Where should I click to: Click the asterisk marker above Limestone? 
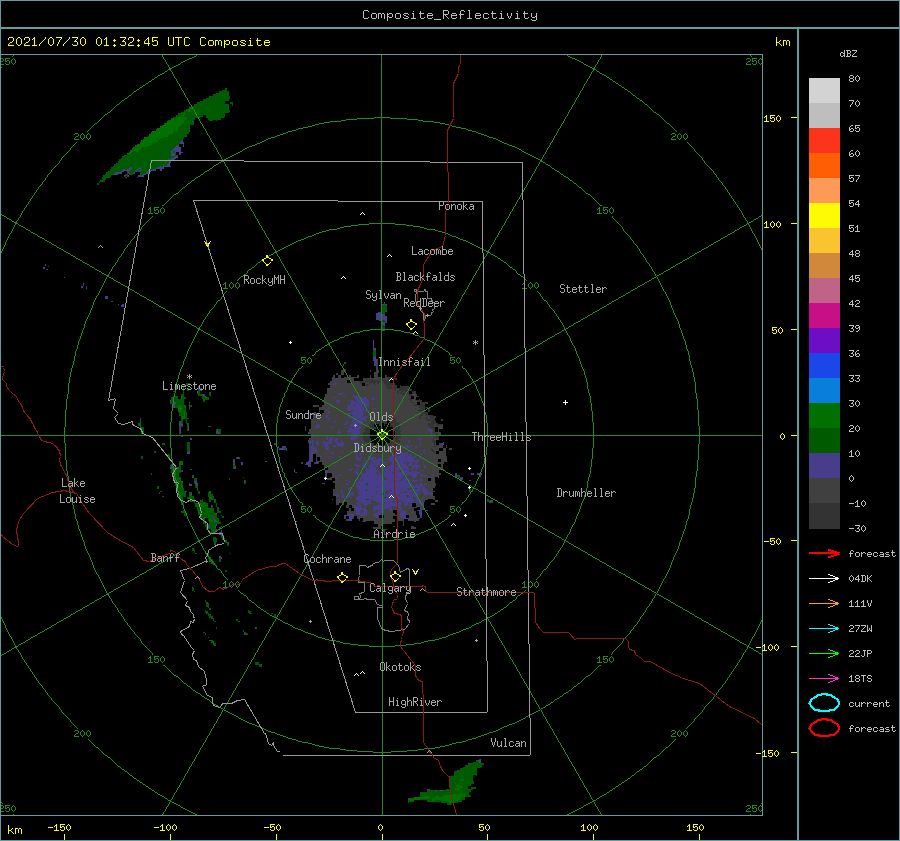point(189,377)
